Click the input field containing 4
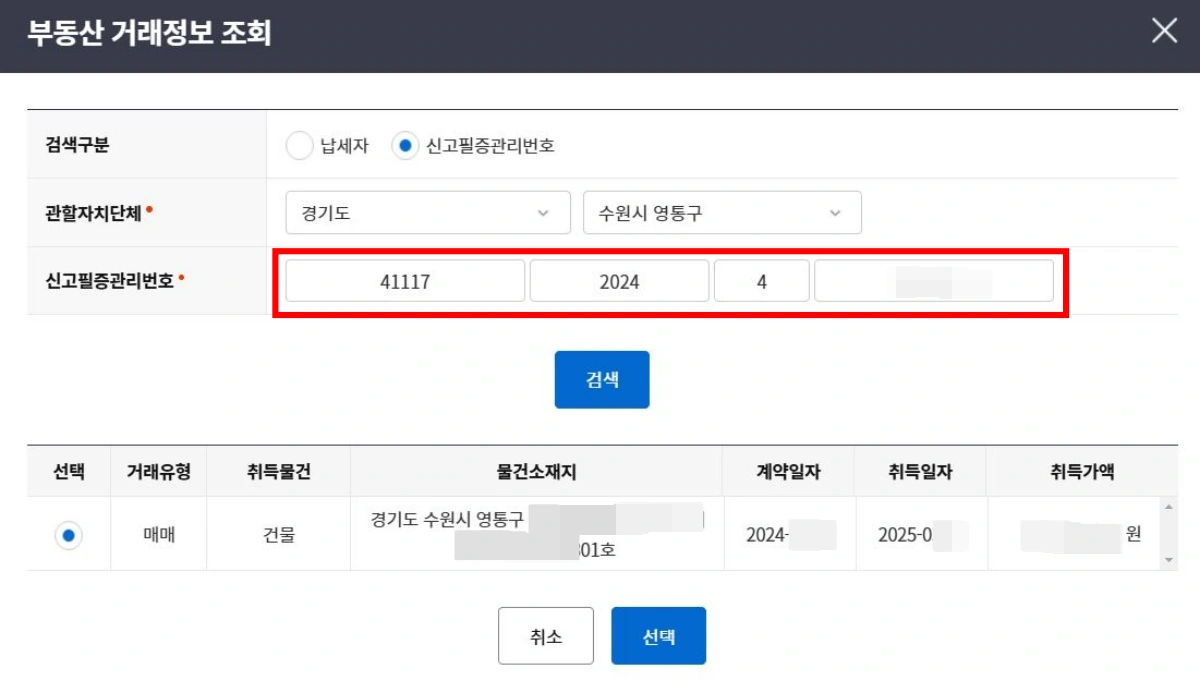 [x=763, y=281]
